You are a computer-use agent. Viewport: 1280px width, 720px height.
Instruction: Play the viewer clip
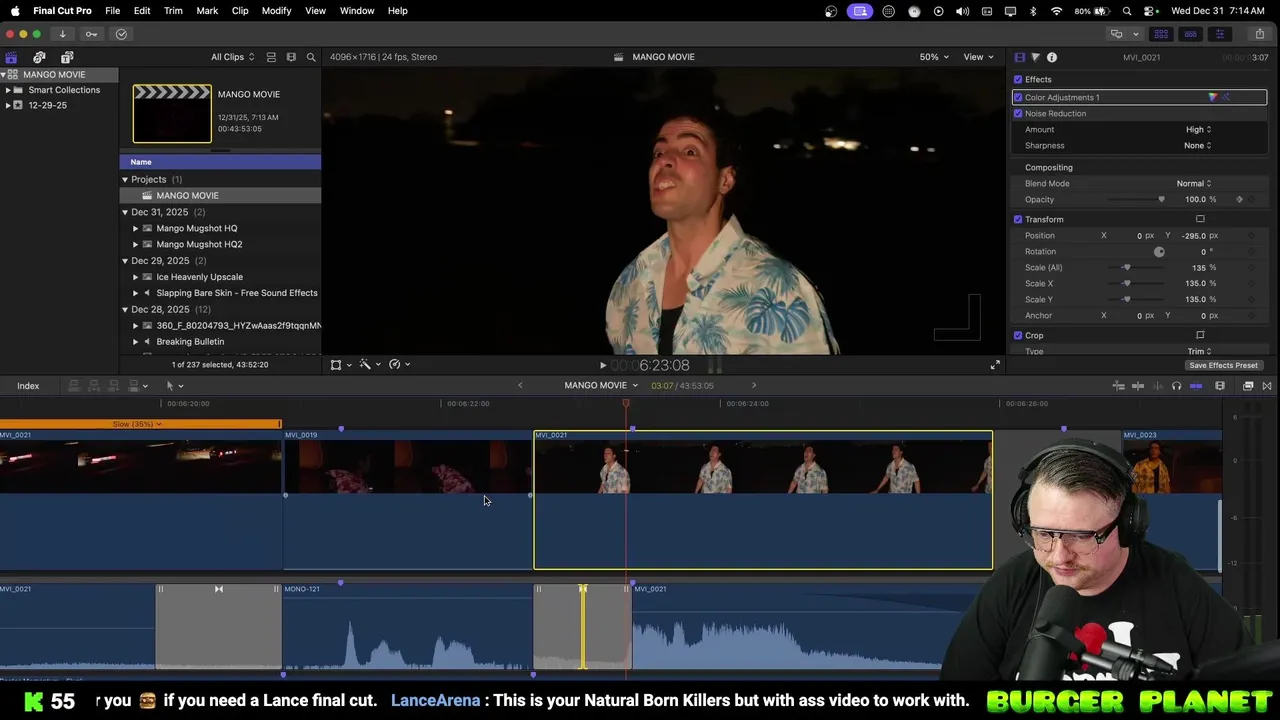[602, 365]
